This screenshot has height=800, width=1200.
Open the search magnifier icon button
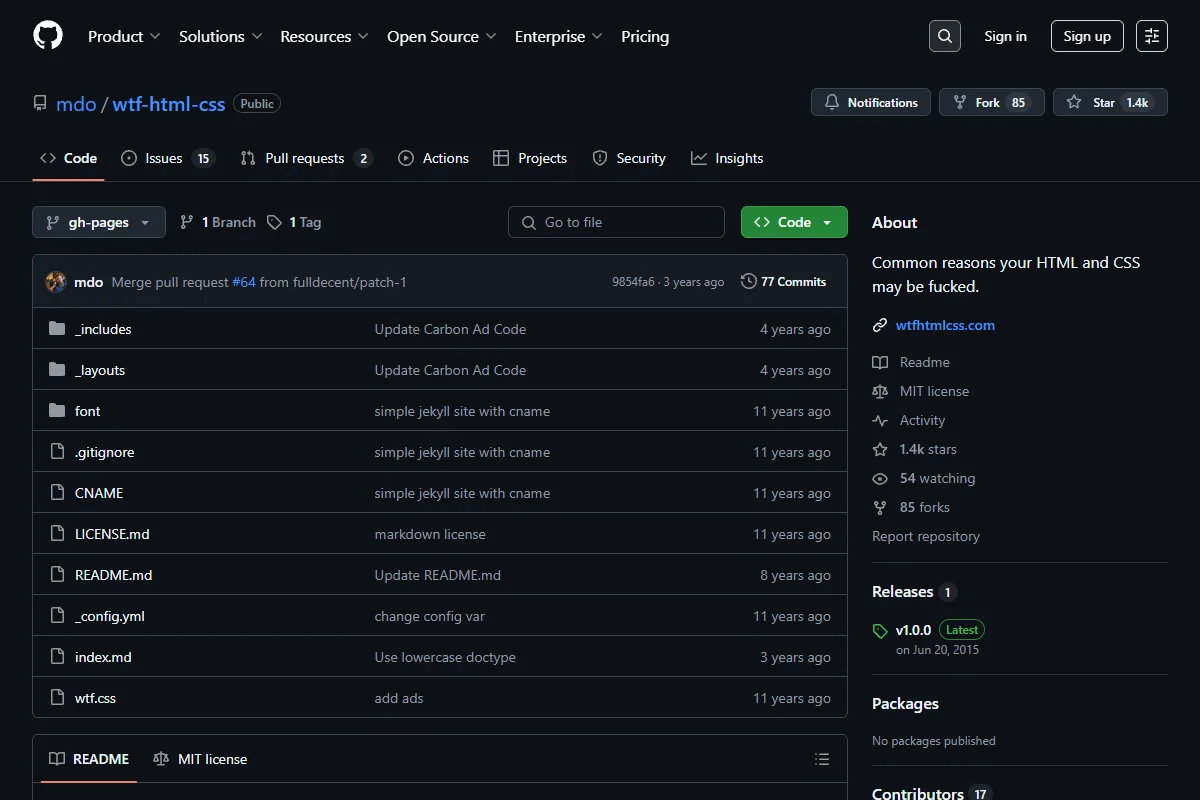pos(945,36)
